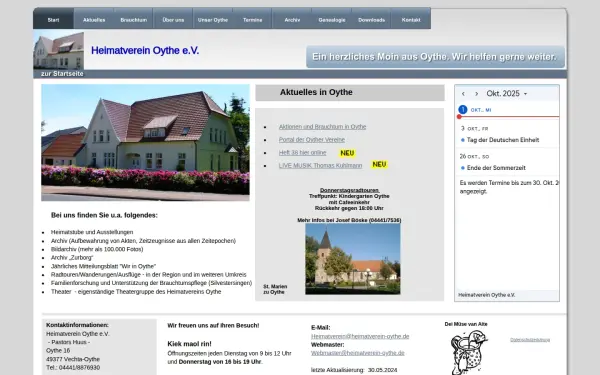Screen dimensions: 600x375
Task: Open 'LIVE MUSIK Thomas Kuhlmann' link
Action: coord(320,166)
